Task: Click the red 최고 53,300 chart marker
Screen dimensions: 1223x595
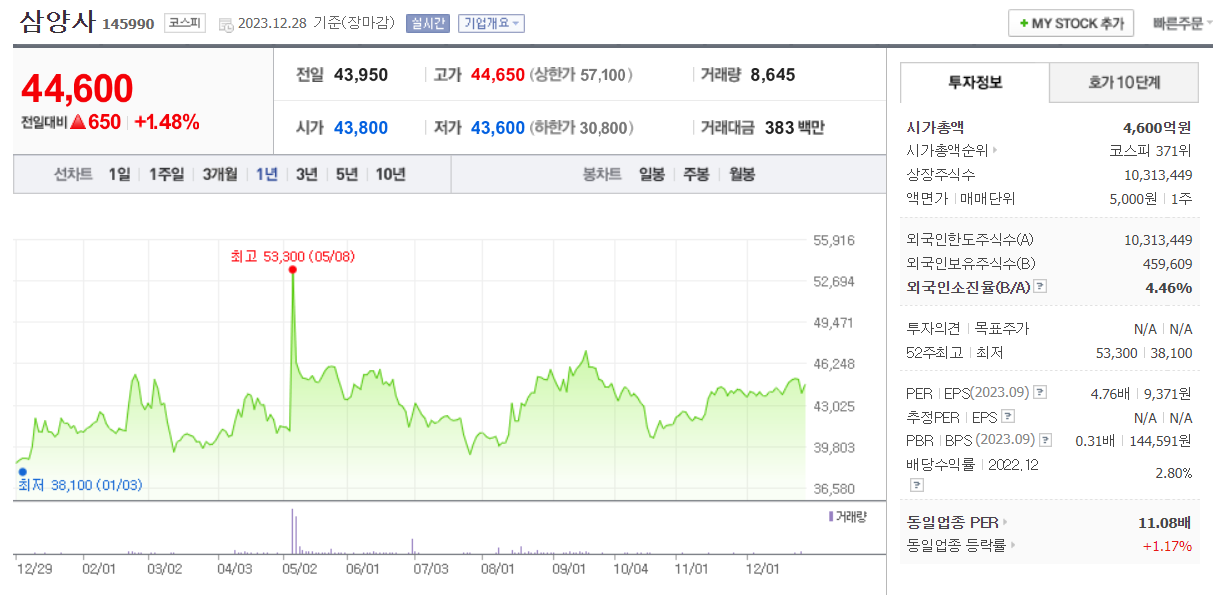Action: (292, 269)
